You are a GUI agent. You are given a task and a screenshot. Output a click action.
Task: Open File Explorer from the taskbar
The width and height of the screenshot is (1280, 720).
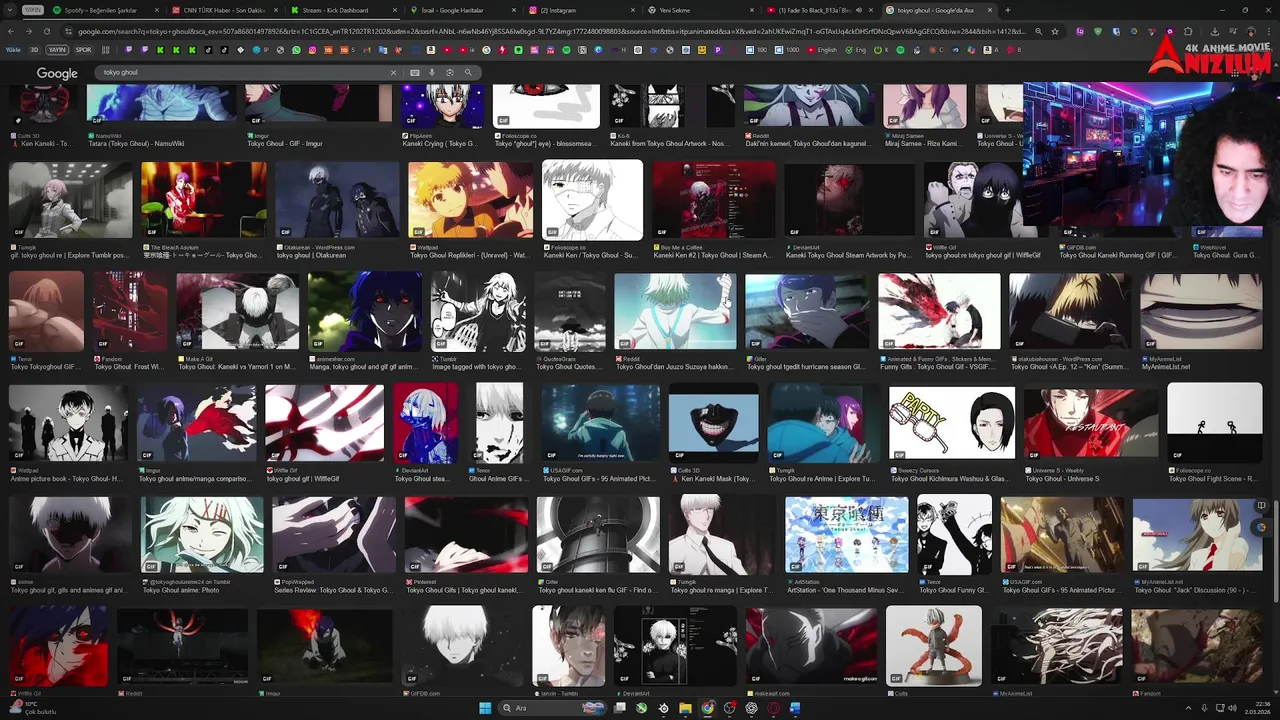(x=685, y=708)
